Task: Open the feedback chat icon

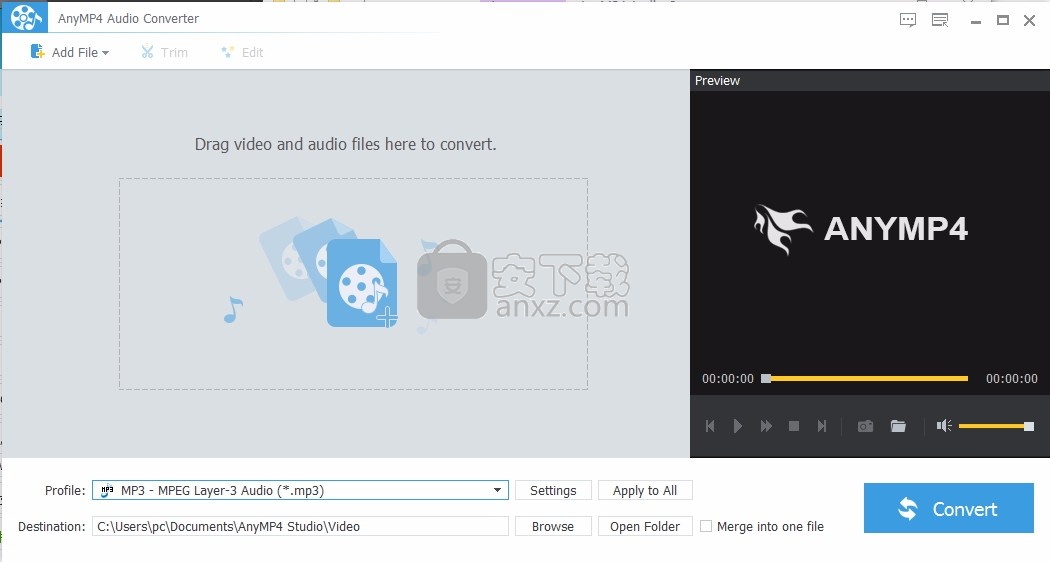Action: tap(907, 20)
